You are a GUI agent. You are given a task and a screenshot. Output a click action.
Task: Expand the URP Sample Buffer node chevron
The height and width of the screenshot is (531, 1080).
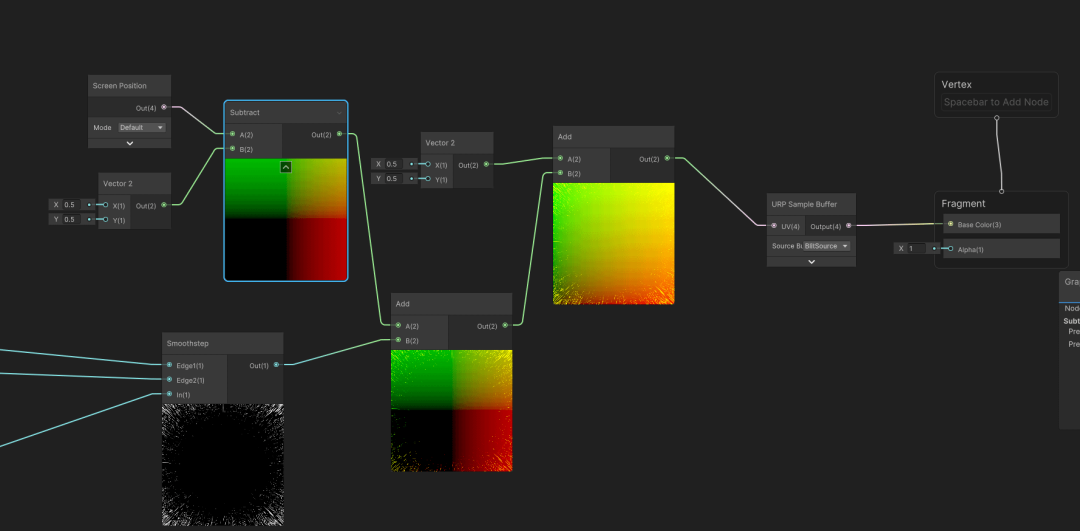811,262
